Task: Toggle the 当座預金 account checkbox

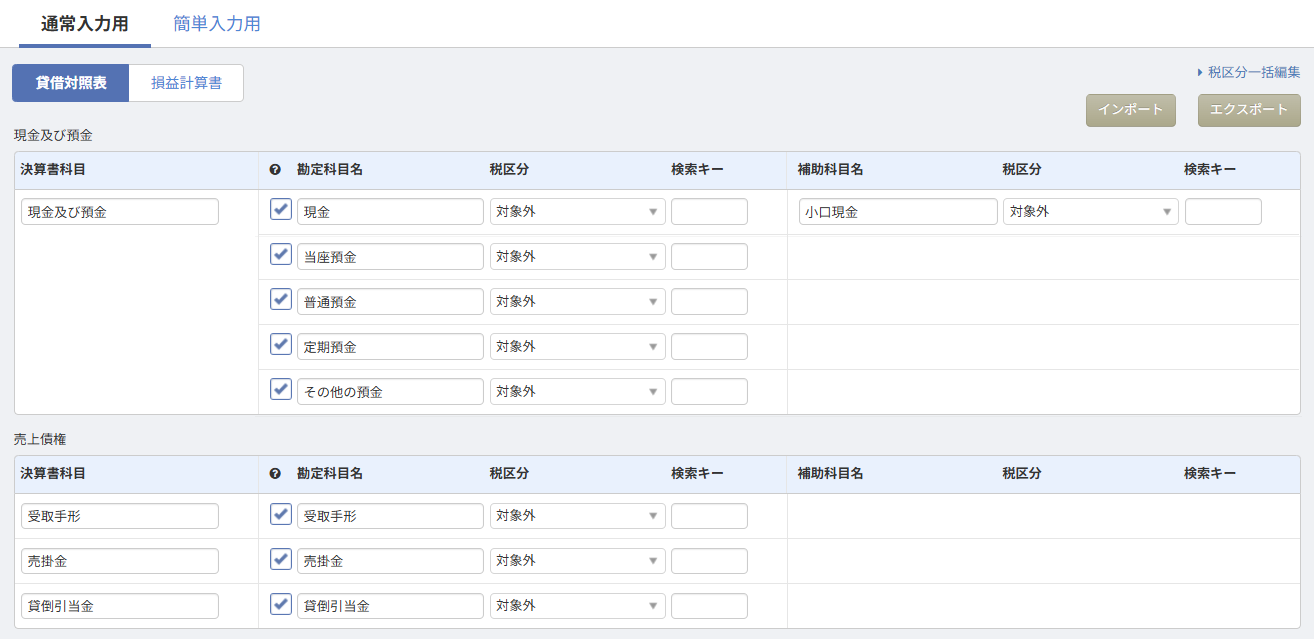Action: point(281,255)
